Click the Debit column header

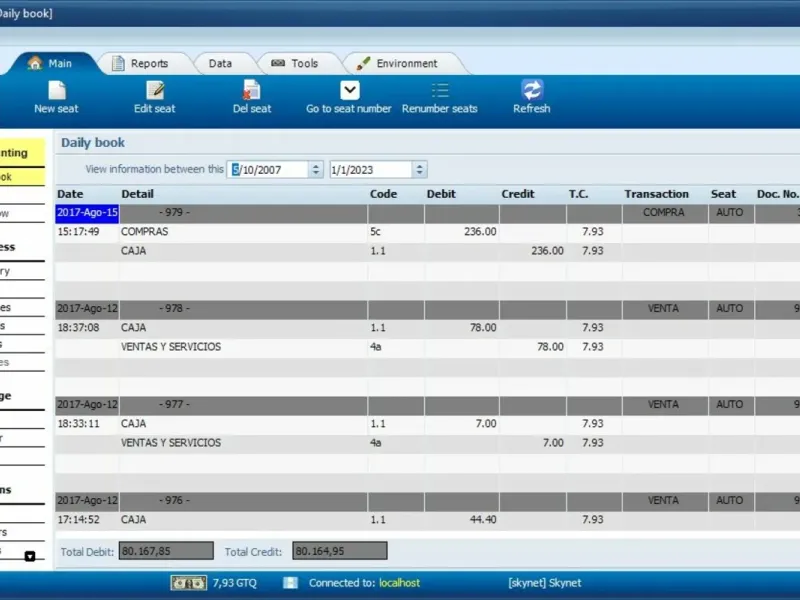point(441,194)
